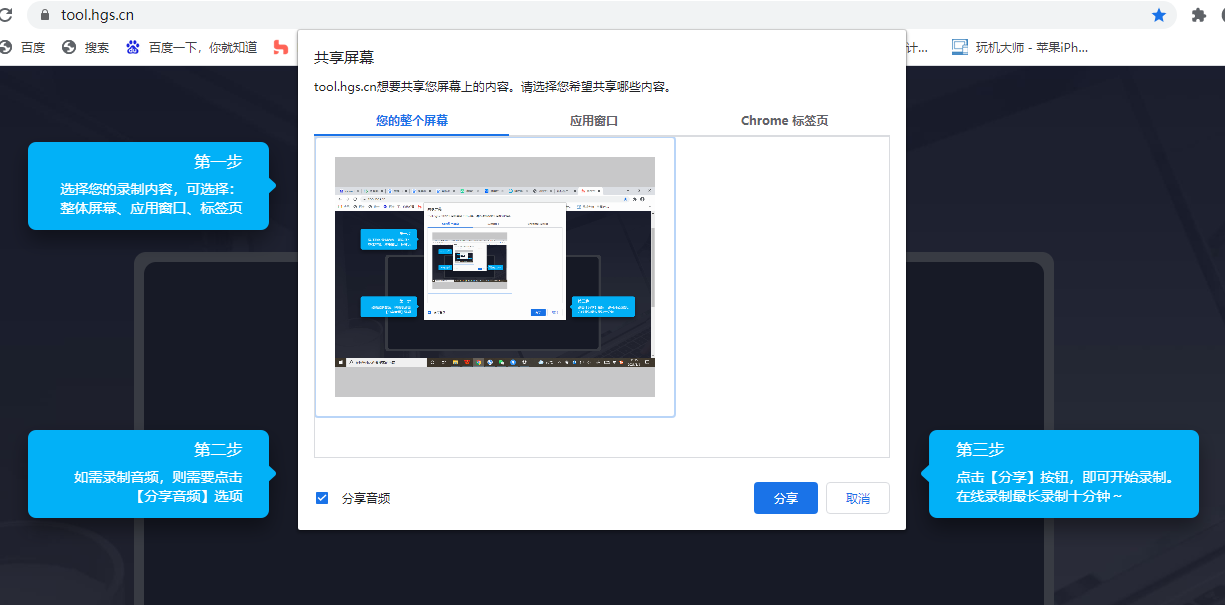This screenshot has width=1225, height=605.
Task: Click the 第三步 instruction banner
Action: pyautogui.click(x=1063, y=473)
